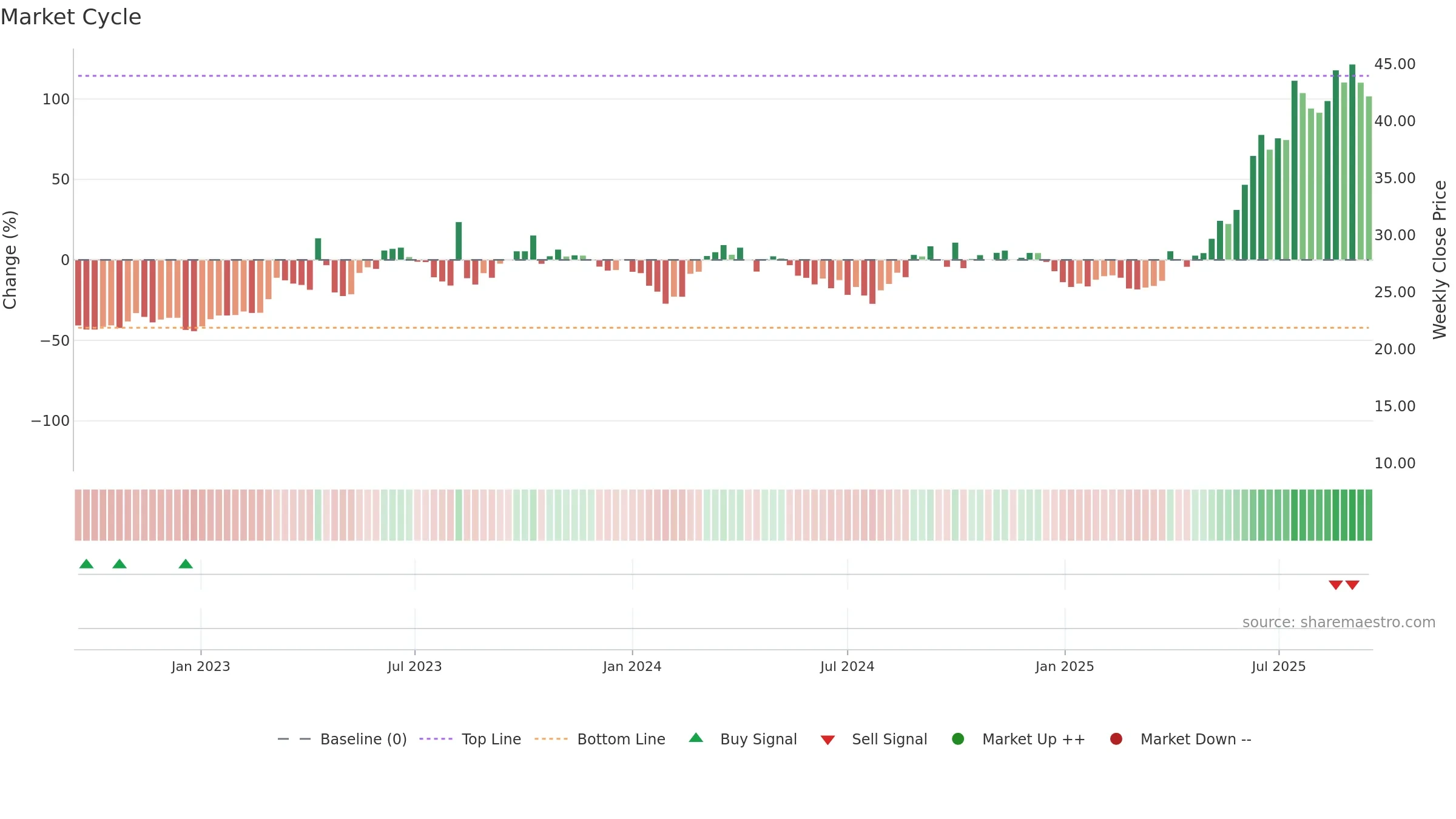The height and width of the screenshot is (819, 1456).
Task: Click the Weekly Close Price axis title
Action: pos(1440,260)
